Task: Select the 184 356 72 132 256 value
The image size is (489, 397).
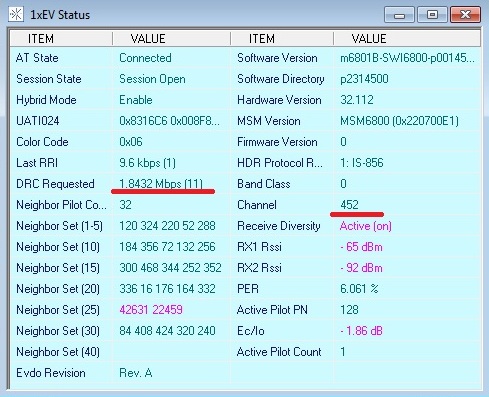Action: tap(167, 247)
